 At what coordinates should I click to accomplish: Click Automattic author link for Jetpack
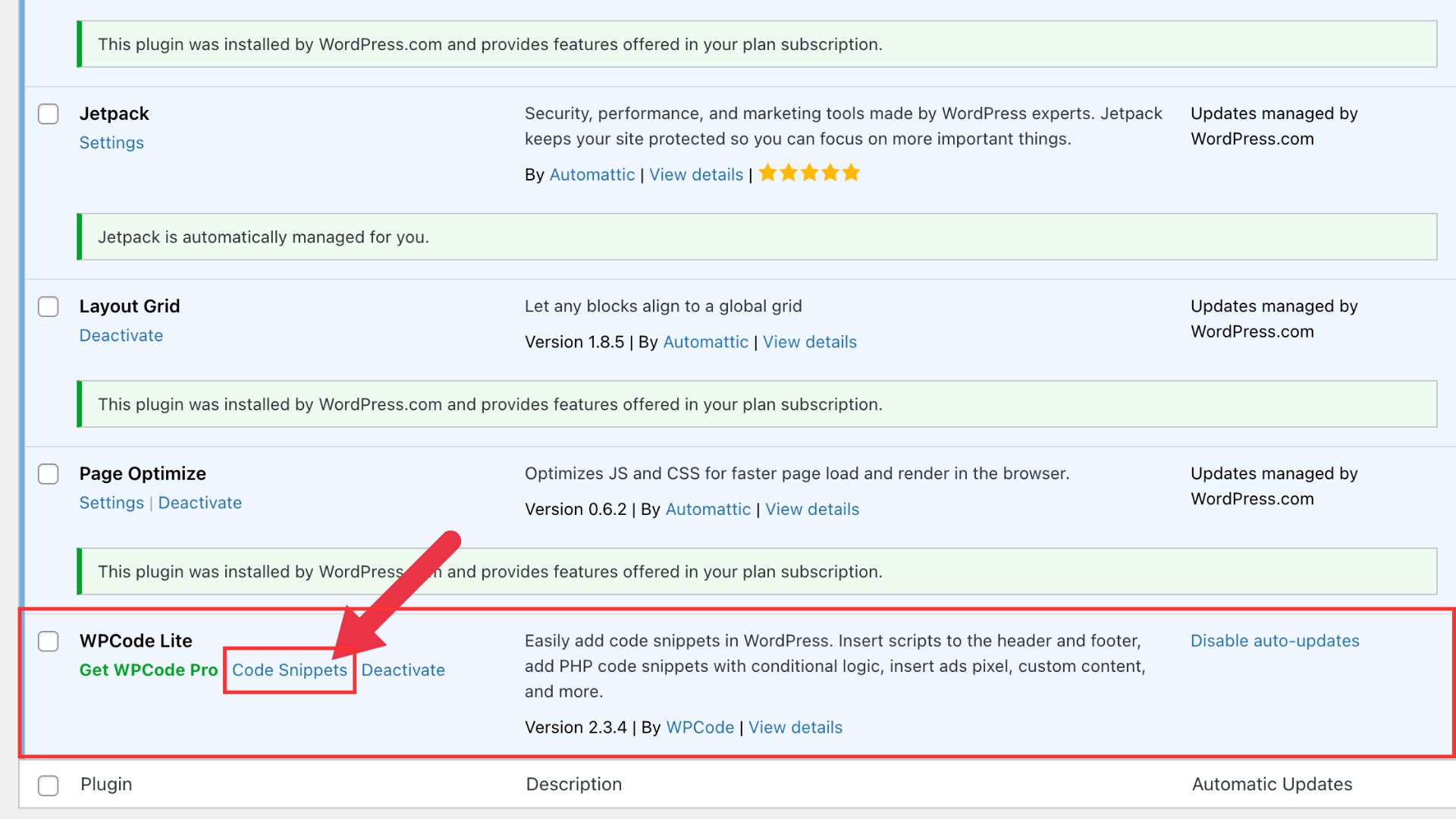pyautogui.click(x=591, y=174)
